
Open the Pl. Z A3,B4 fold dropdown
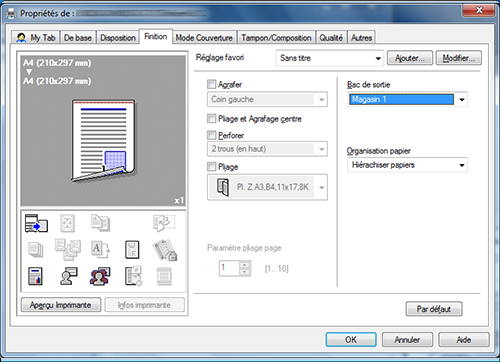[x=267, y=187]
